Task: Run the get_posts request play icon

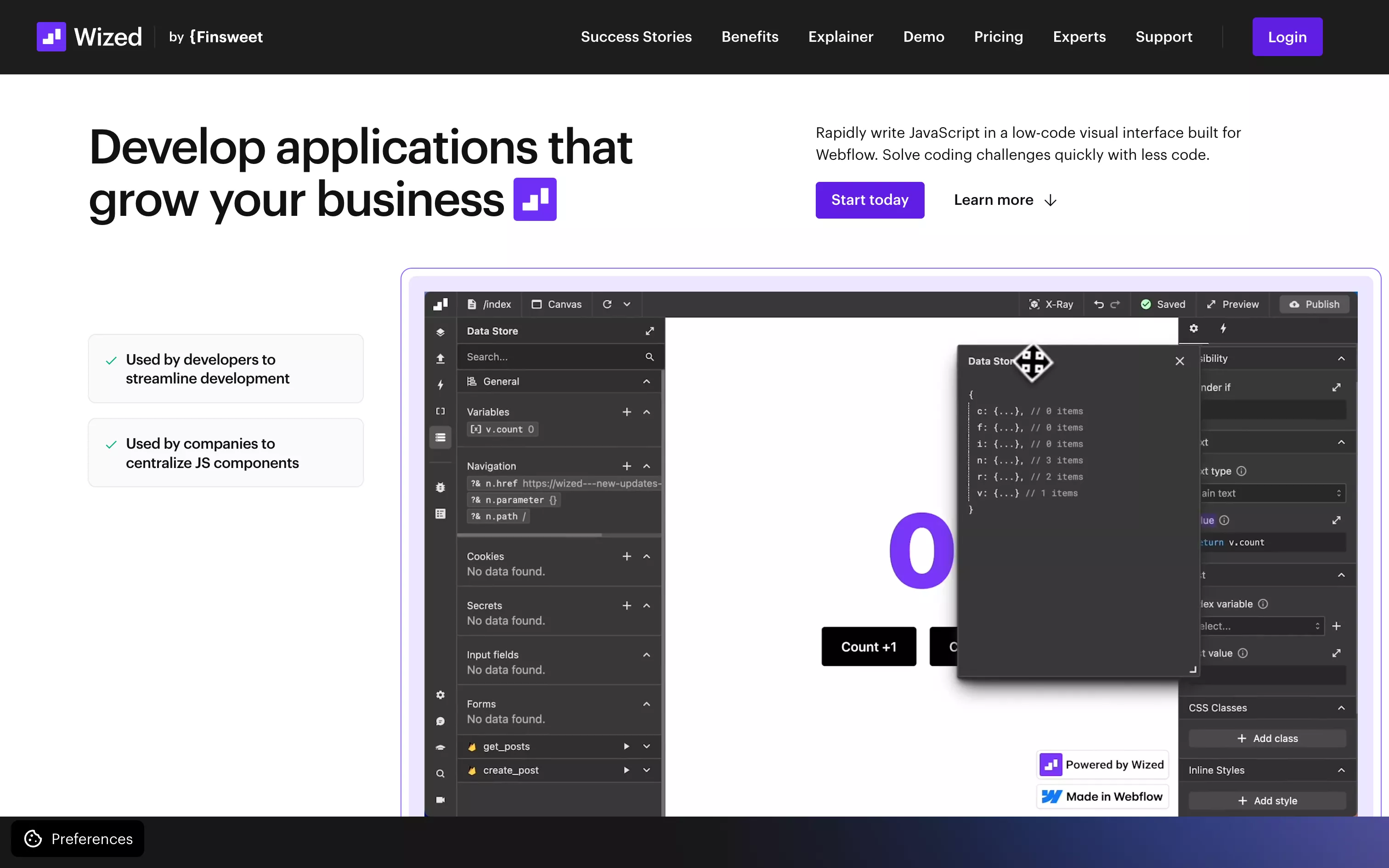Action: [x=626, y=746]
